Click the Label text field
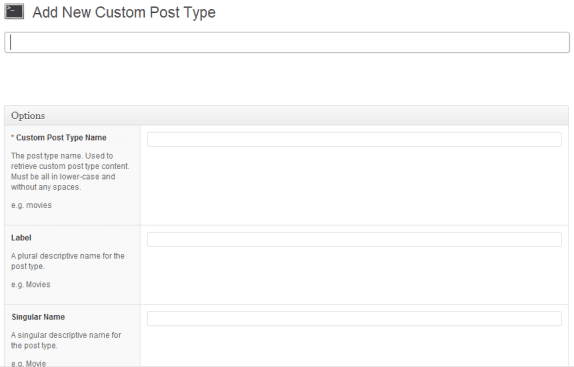The image size is (574, 367). tap(354, 239)
